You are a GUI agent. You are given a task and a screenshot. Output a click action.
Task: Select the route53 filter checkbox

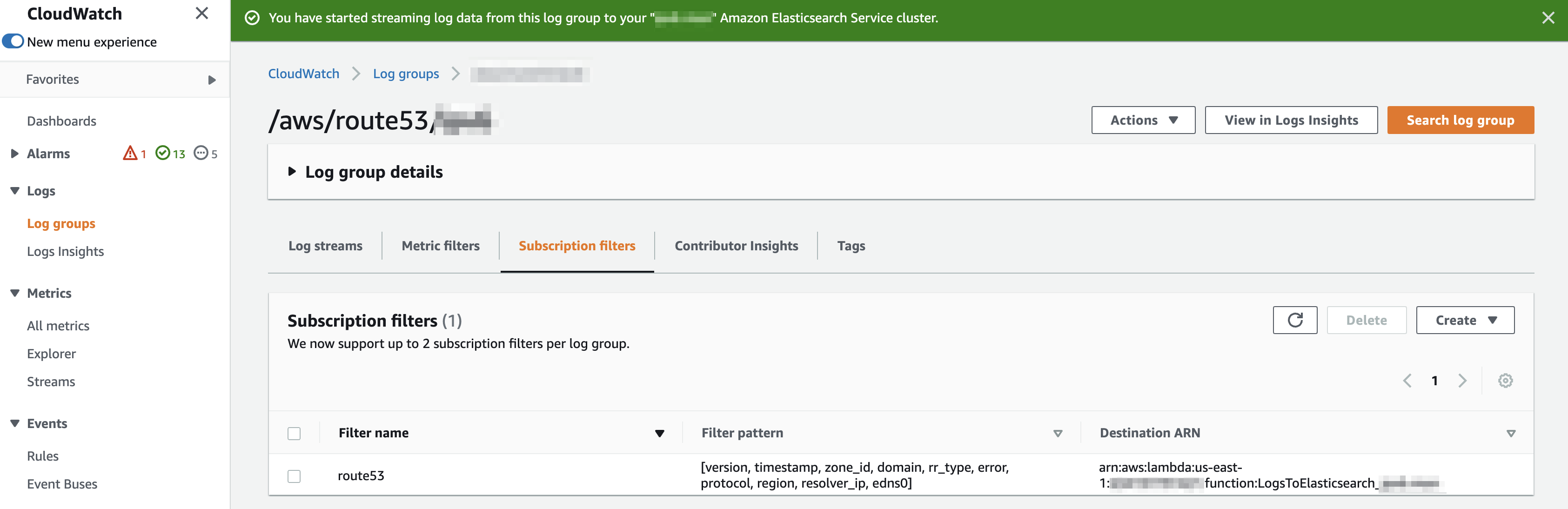[294, 476]
